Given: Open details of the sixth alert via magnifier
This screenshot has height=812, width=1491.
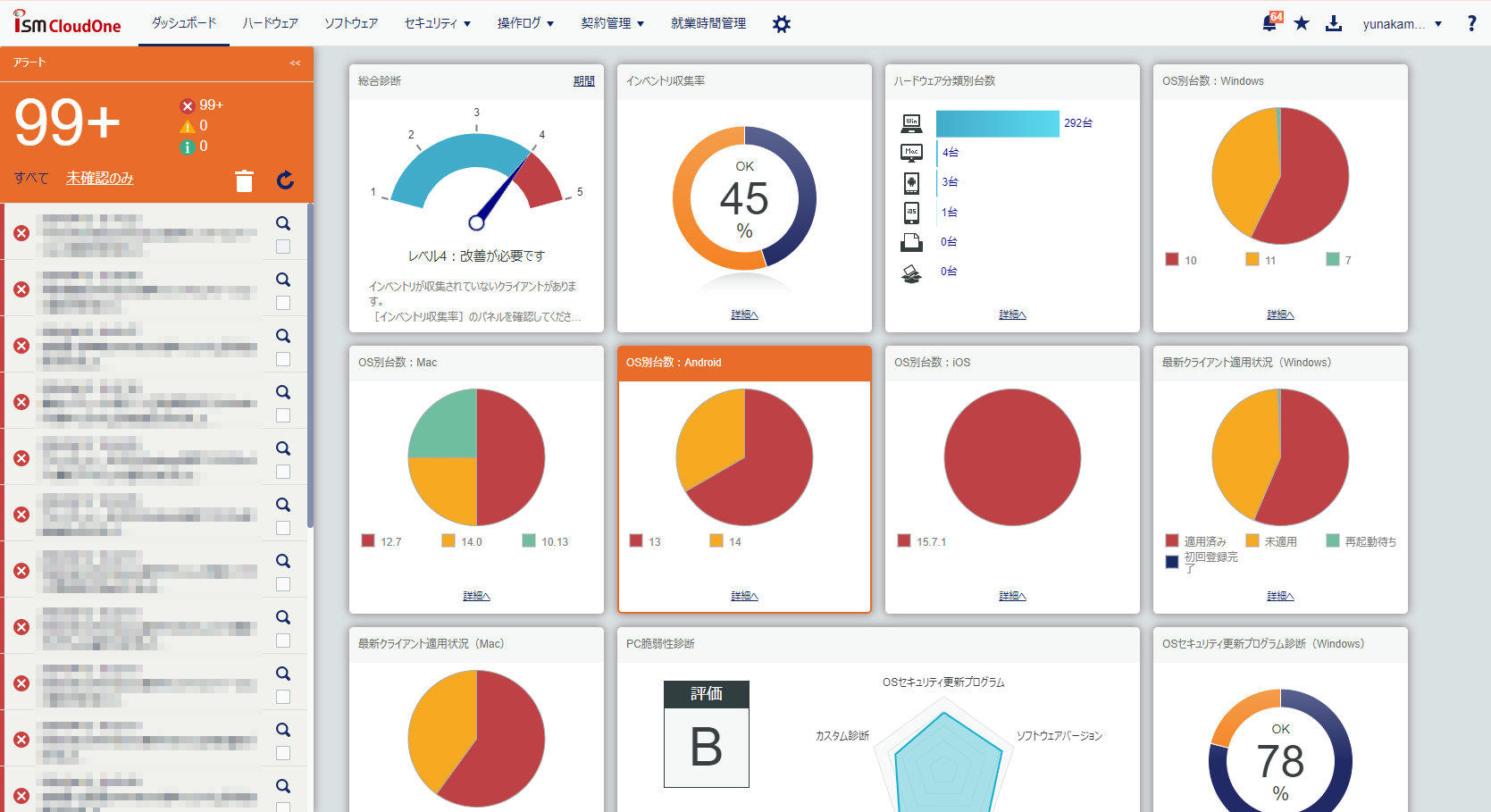Looking at the screenshot, I should tap(283, 505).
